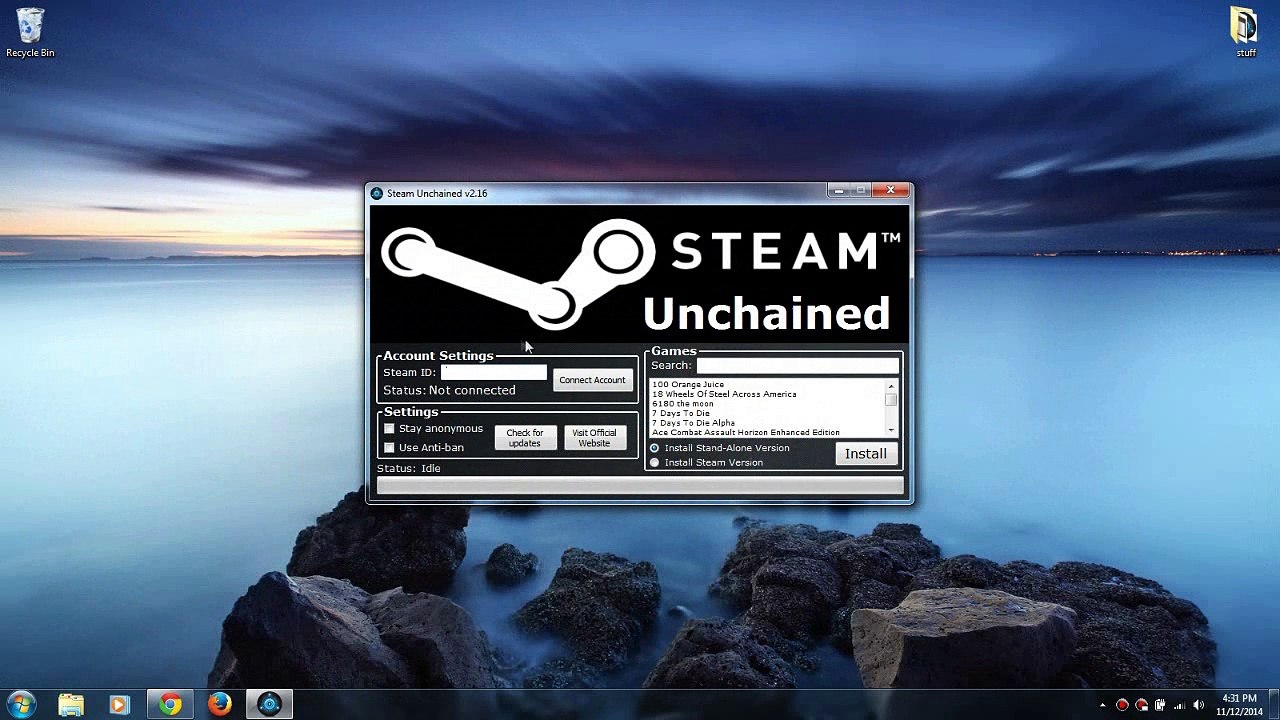Click the first red tray icon

(1122, 706)
